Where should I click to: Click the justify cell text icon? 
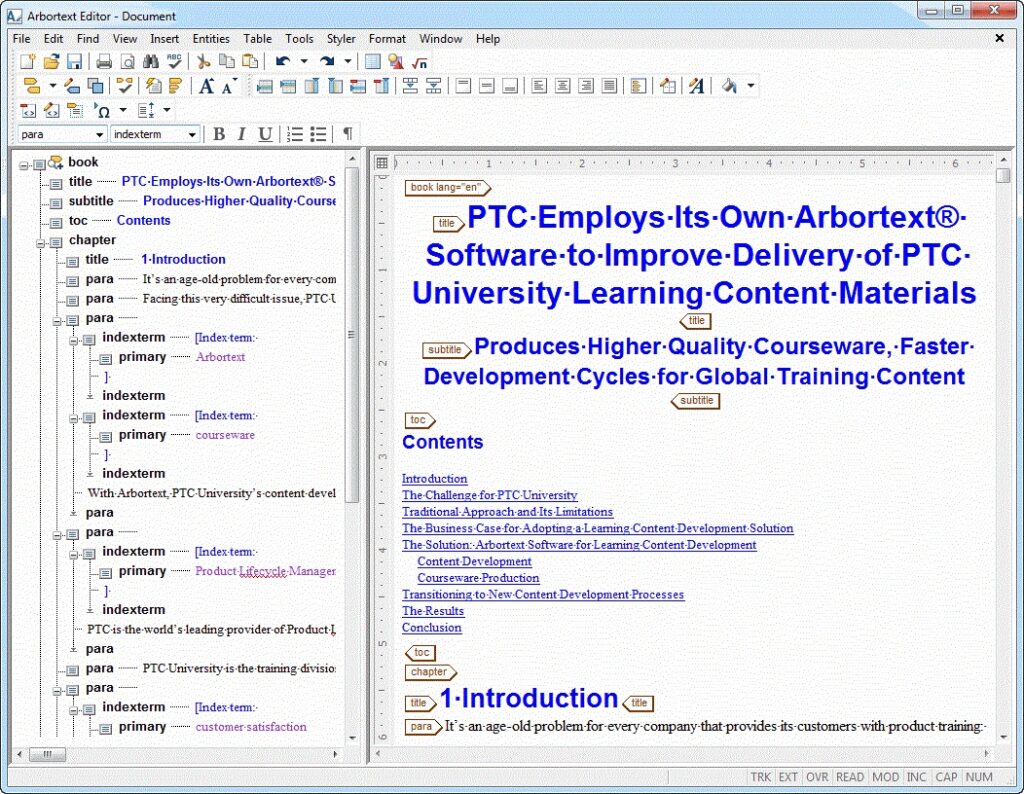coord(609,86)
